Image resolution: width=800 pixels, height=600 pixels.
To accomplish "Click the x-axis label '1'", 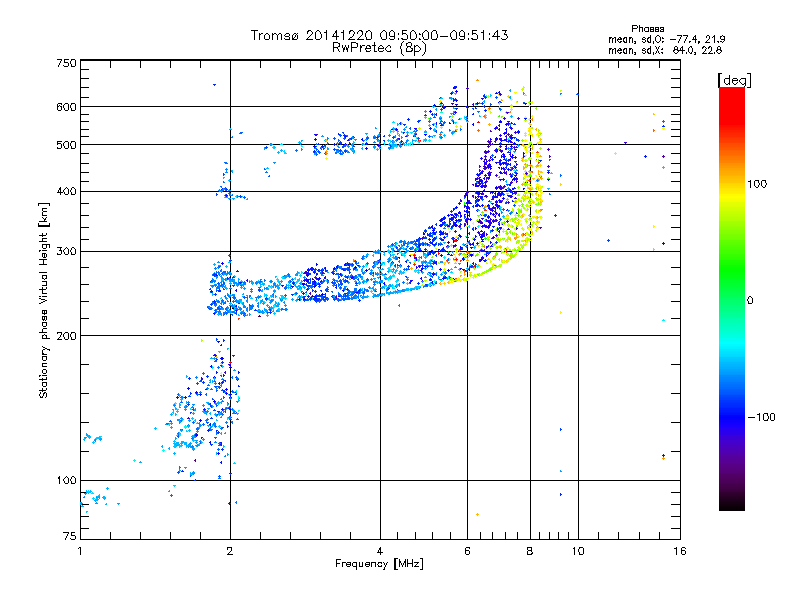I will tap(80, 551).
